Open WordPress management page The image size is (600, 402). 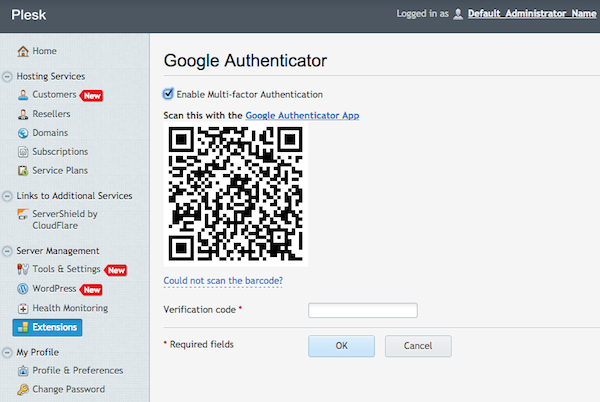coord(54,288)
